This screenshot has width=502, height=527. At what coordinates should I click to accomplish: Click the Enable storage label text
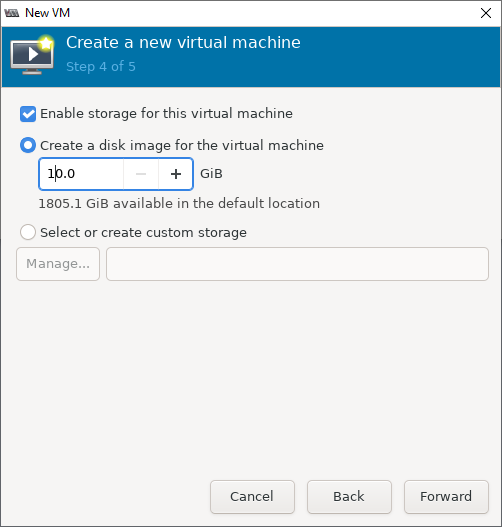pyautogui.click(x=166, y=114)
